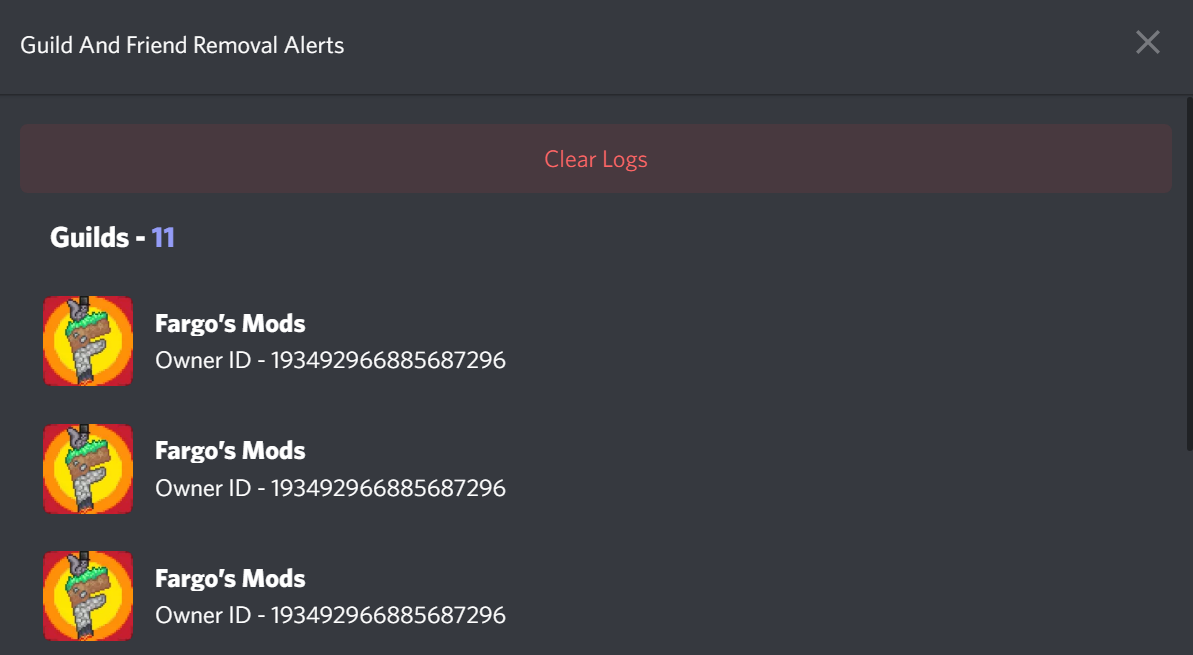
Task: Click the X to close the alerts modal
Action: [x=1147, y=42]
